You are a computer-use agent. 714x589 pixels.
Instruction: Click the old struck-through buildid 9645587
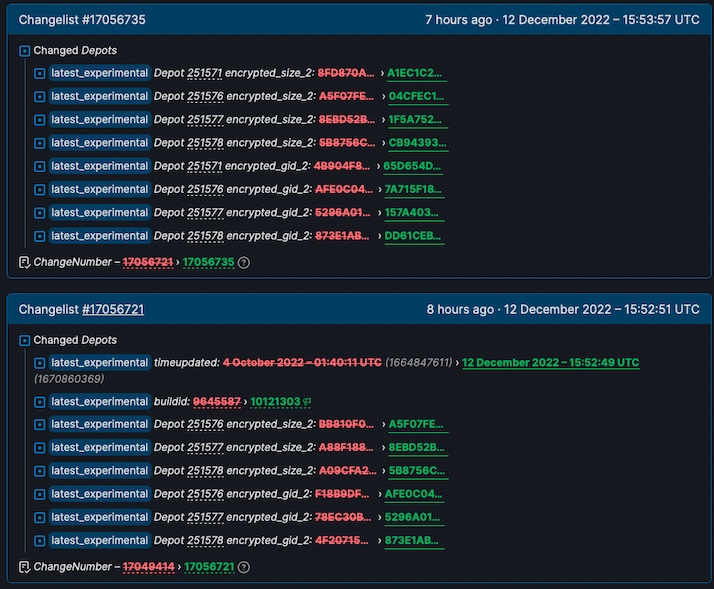click(218, 402)
